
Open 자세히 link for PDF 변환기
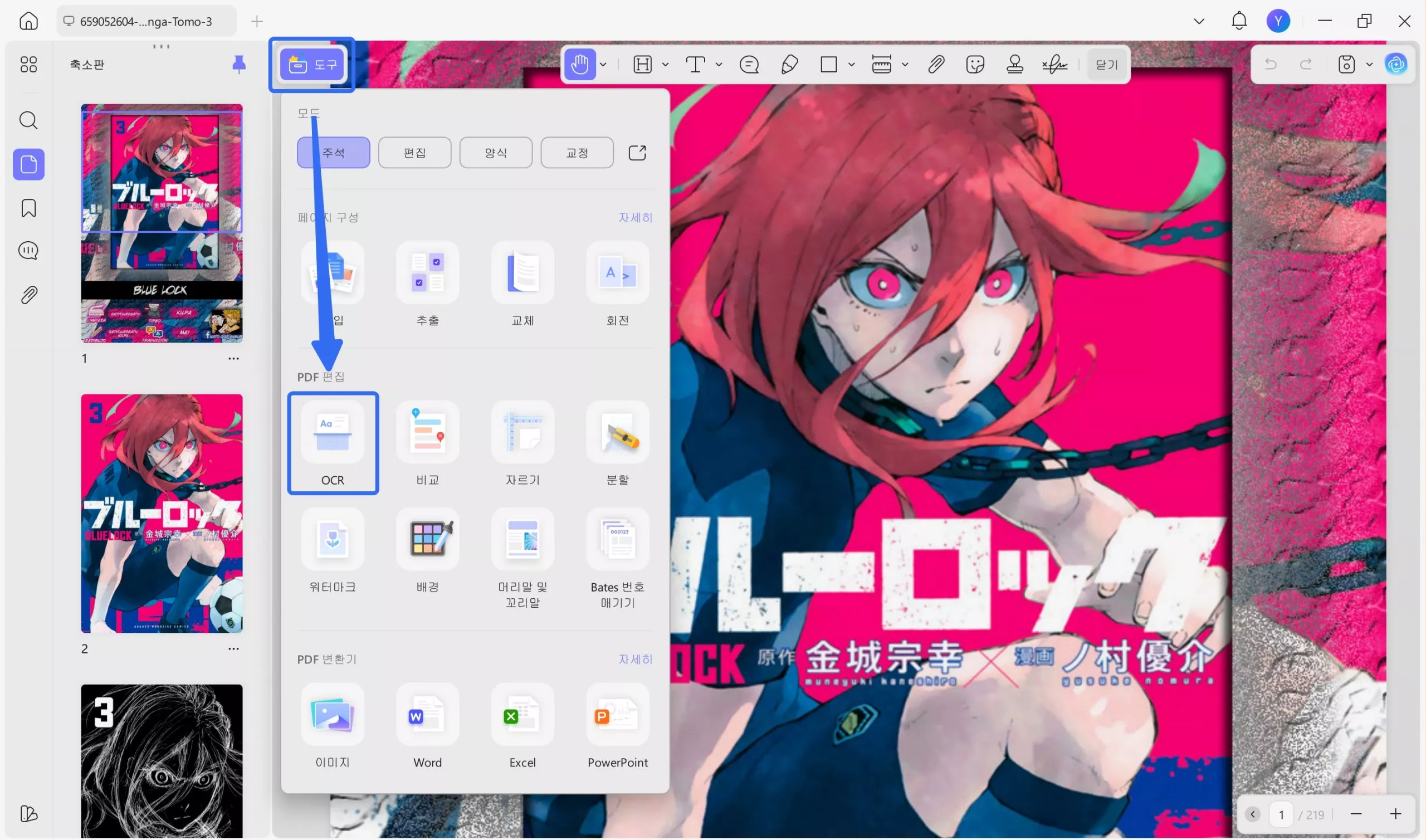click(x=636, y=660)
